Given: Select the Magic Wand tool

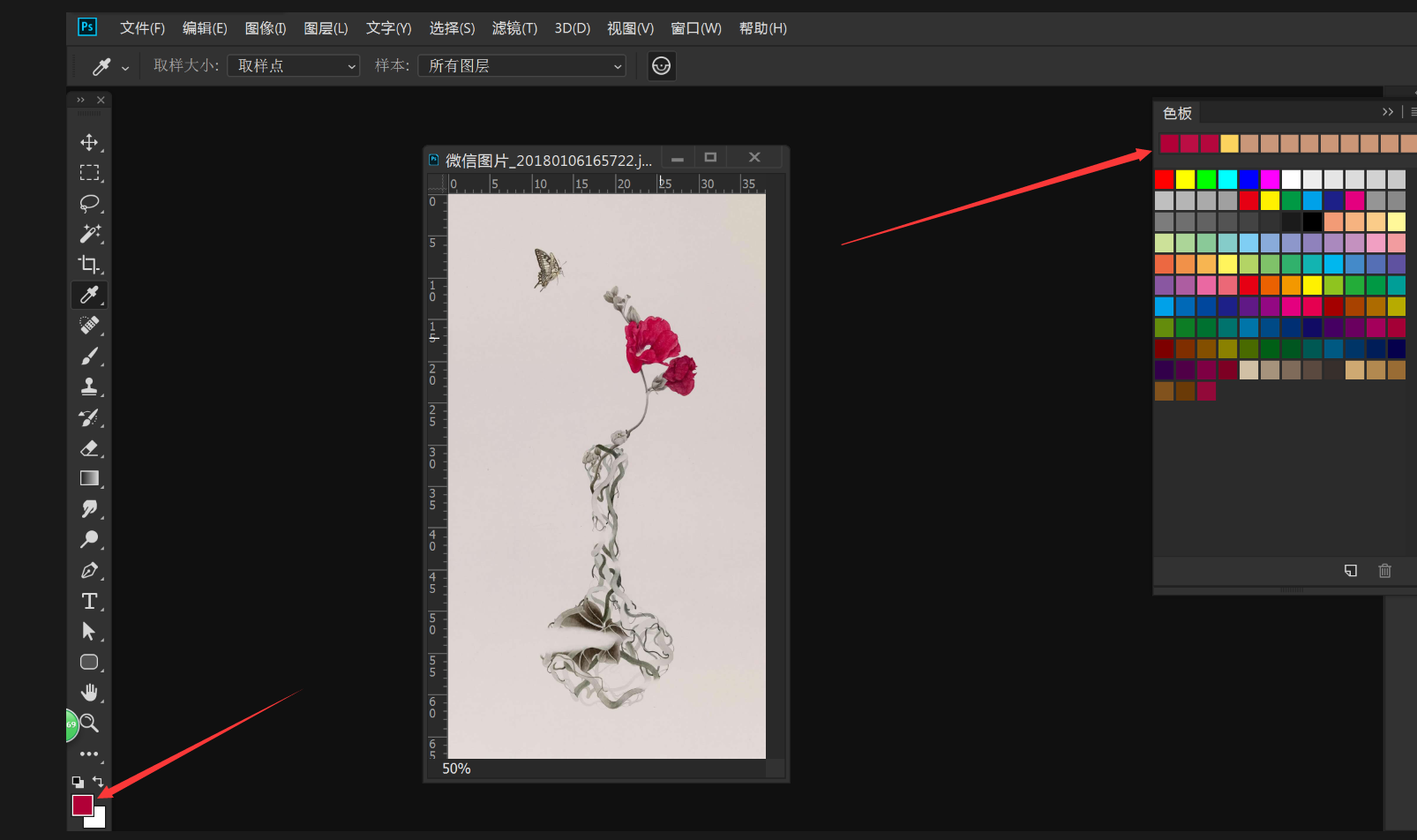Looking at the screenshot, I should (x=89, y=234).
